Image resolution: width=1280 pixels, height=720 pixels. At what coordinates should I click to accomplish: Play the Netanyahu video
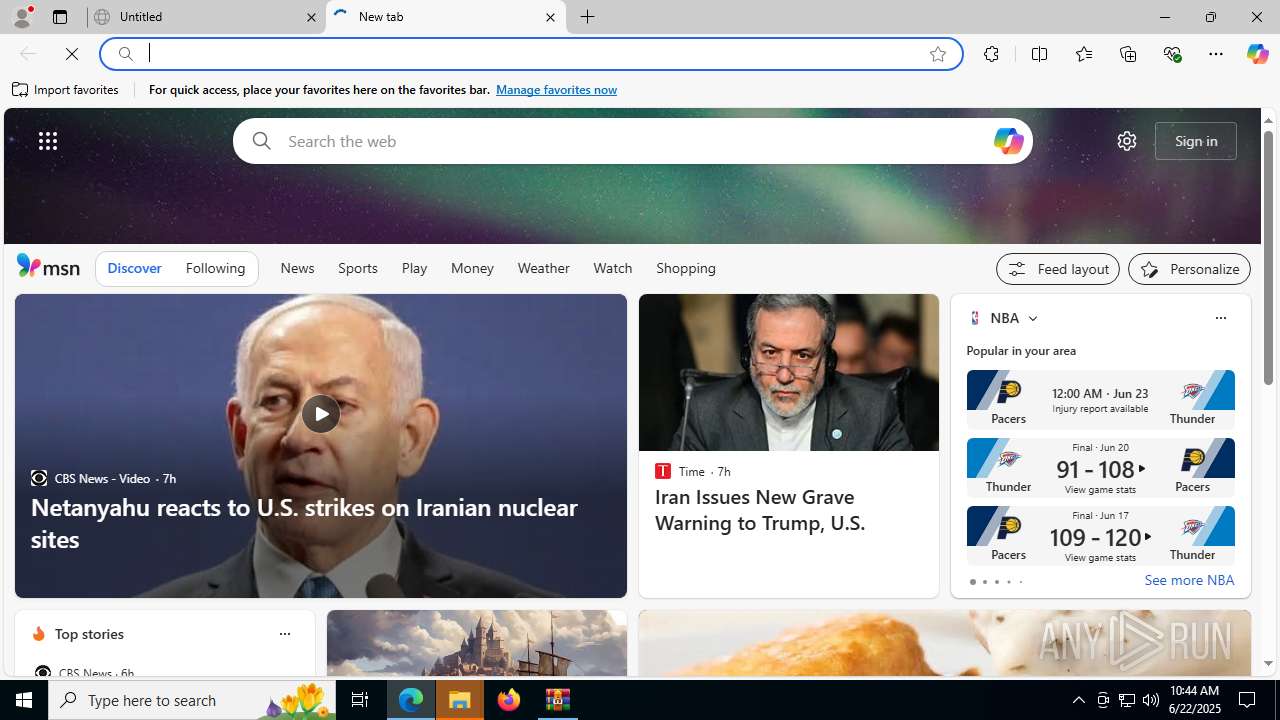(320, 414)
